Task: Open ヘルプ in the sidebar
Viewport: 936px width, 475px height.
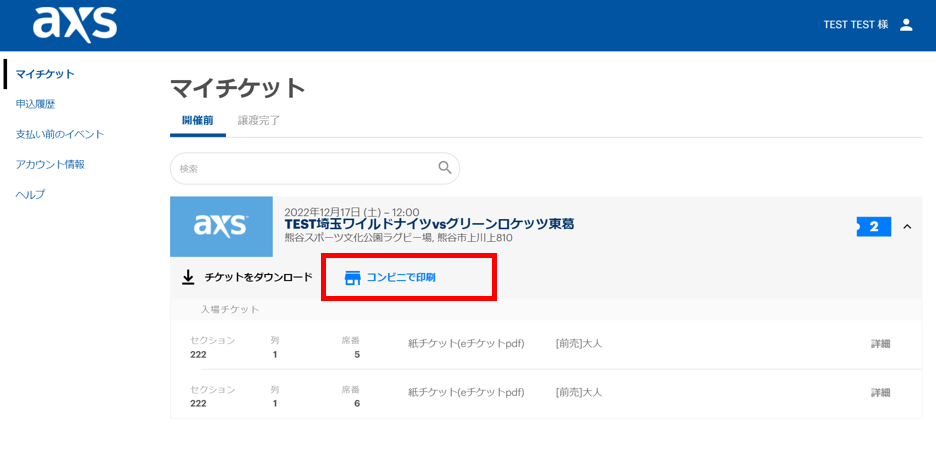Action: pyautogui.click(x=30, y=194)
